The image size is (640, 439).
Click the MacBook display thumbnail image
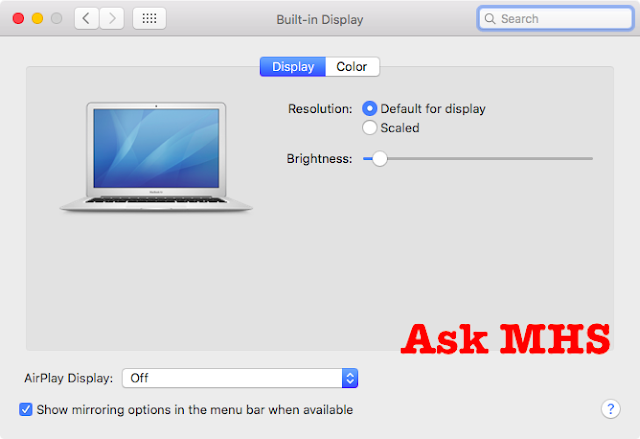coord(156,157)
